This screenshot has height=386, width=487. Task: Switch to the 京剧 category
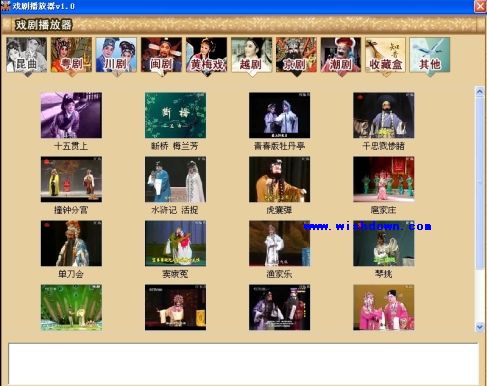pos(296,55)
